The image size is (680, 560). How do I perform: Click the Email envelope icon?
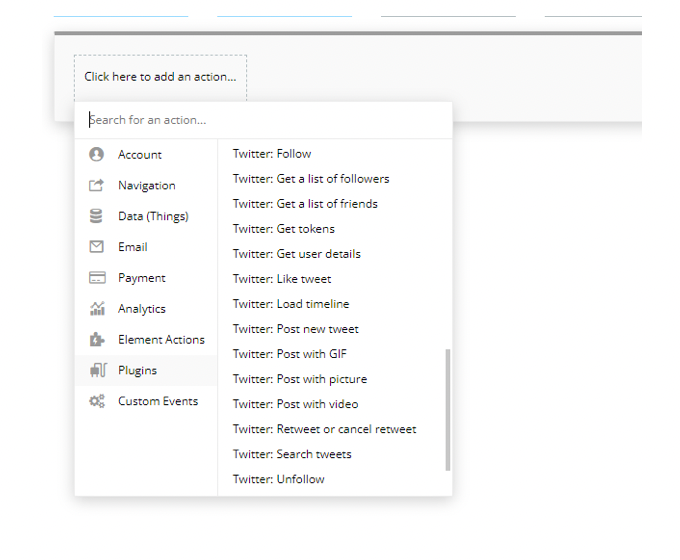[96, 247]
